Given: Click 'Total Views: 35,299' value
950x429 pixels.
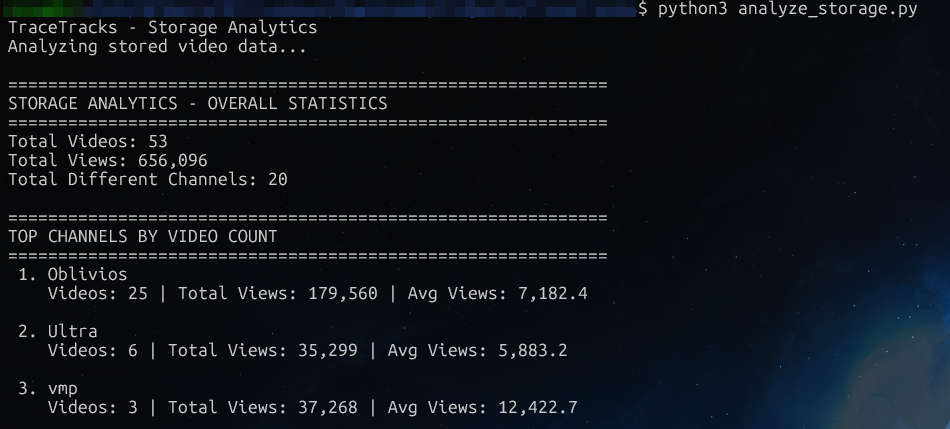Looking at the screenshot, I should pos(262,350).
